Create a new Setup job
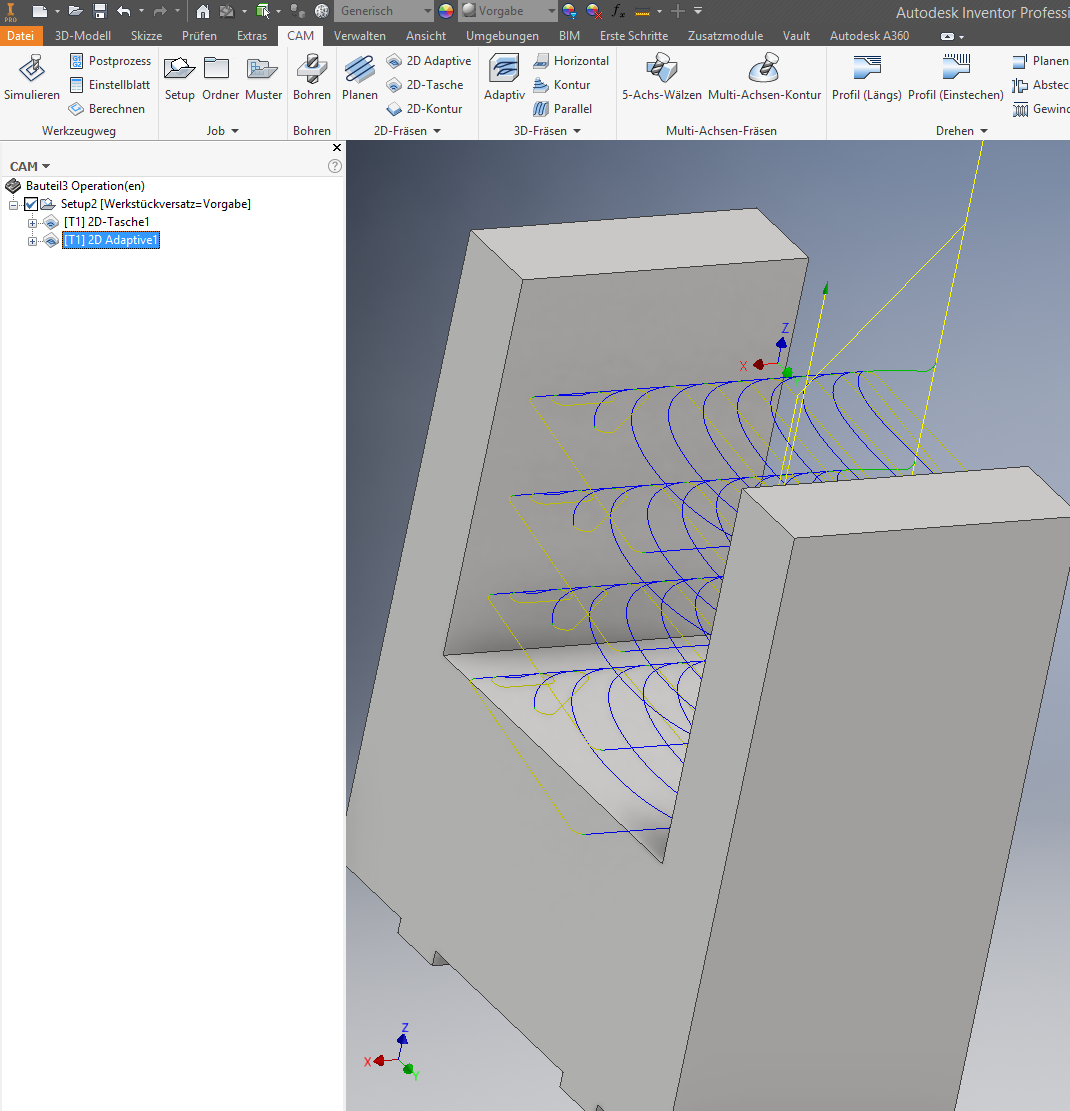 pos(179,77)
